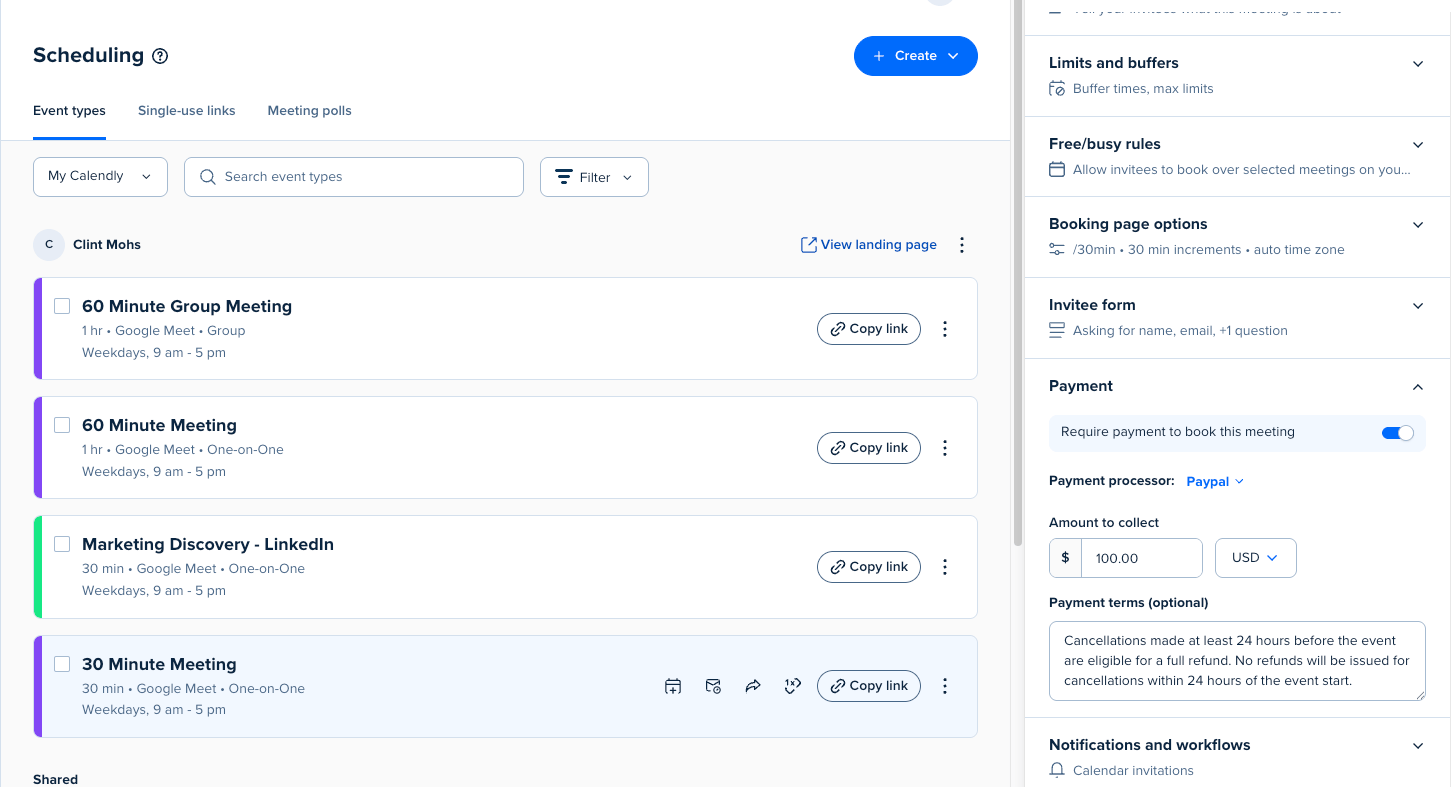The image size is (1451, 787).
Task: Click the share arrow icon on 30 Minute Meeting
Action: tap(753, 686)
